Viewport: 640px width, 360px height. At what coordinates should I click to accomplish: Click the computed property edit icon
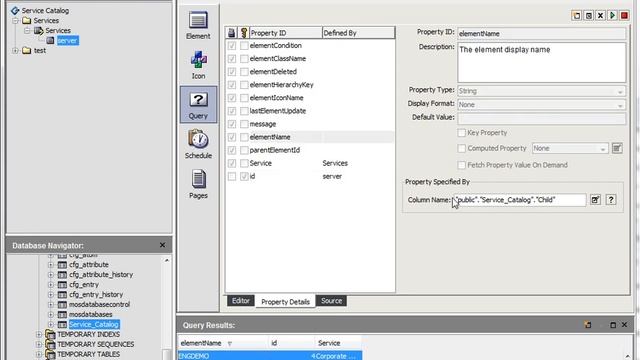point(617,148)
